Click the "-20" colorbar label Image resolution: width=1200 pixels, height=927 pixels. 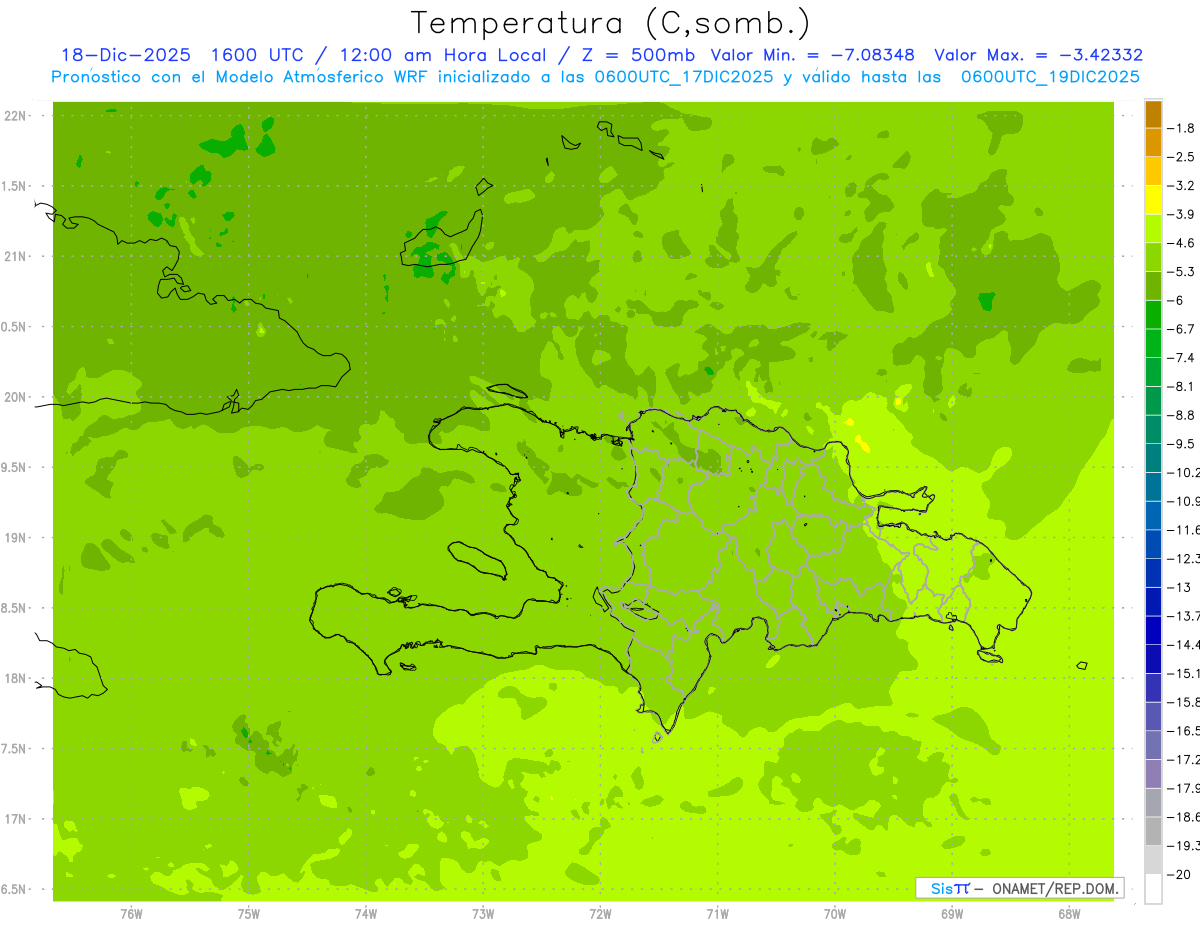point(1181,874)
